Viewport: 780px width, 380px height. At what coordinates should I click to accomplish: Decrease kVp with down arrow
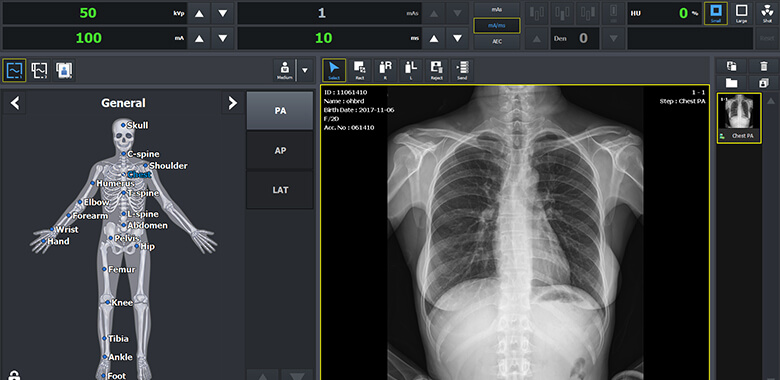click(223, 13)
